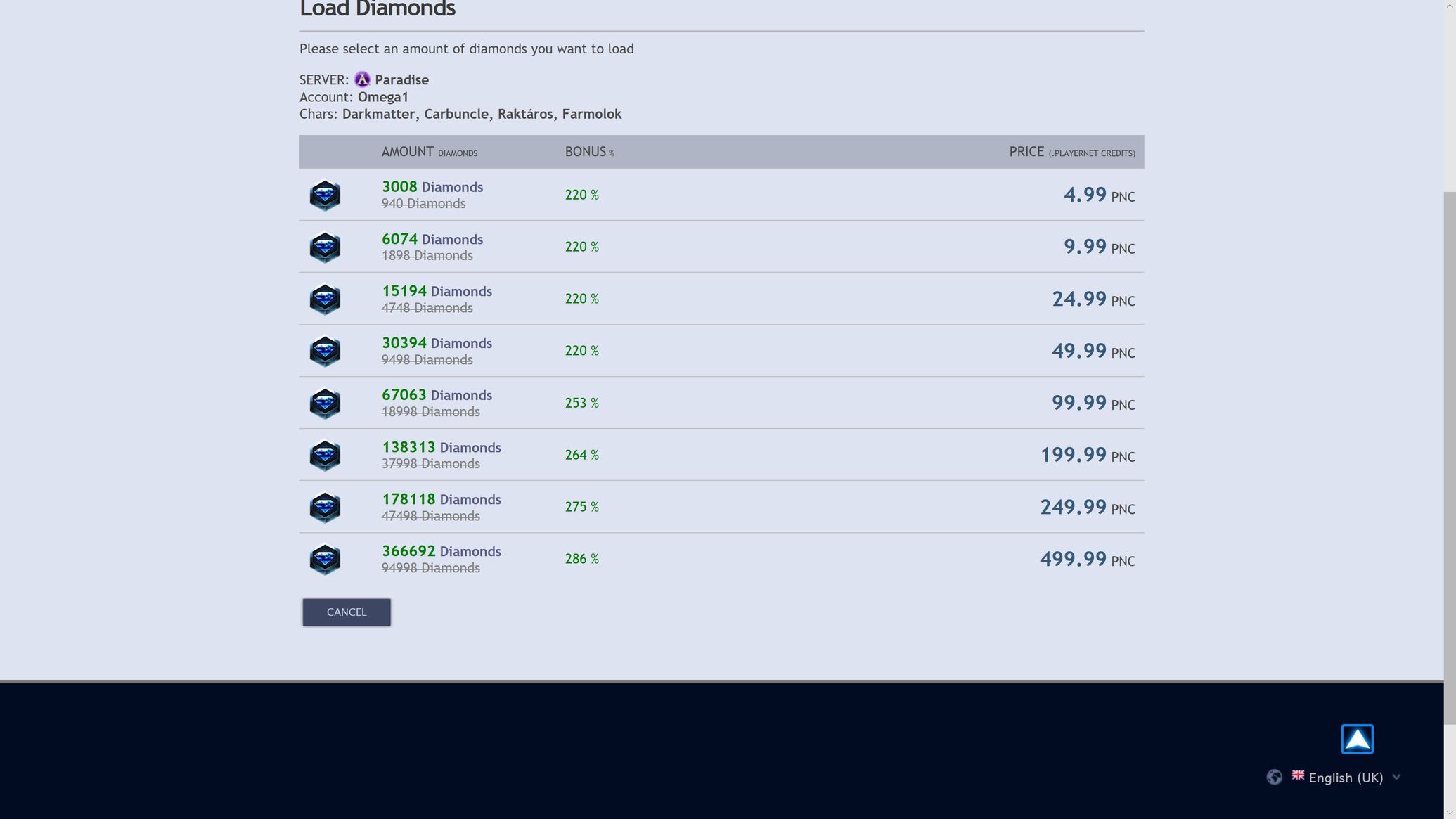This screenshot has height=819, width=1456.
Task: Pick the diamond icon for 67063 Diamonds
Action: click(x=325, y=404)
